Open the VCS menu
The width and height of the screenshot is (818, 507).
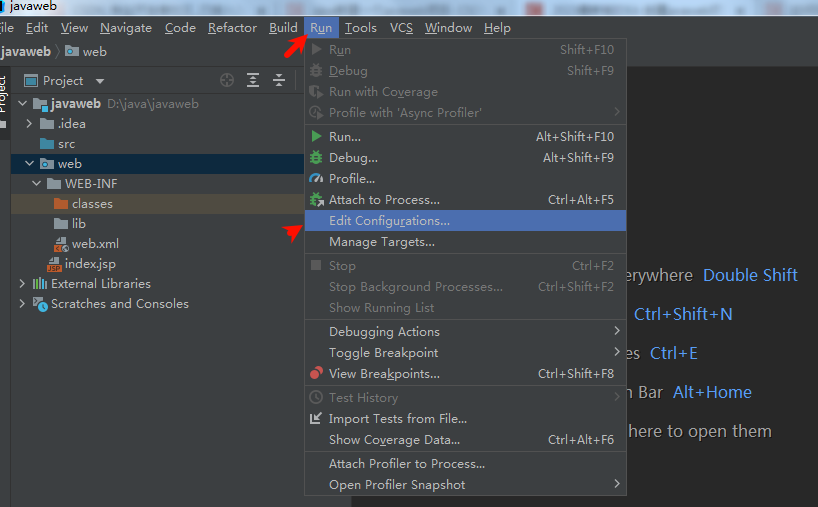401,28
